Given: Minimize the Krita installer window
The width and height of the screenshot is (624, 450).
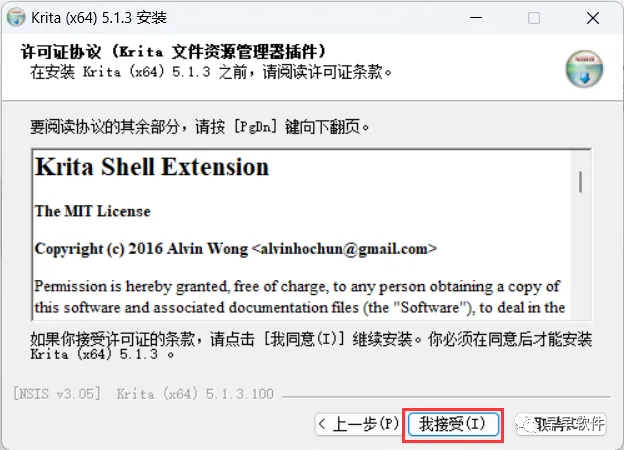Looking at the screenshot, I should pyautogui.click(x=476, y=18).
